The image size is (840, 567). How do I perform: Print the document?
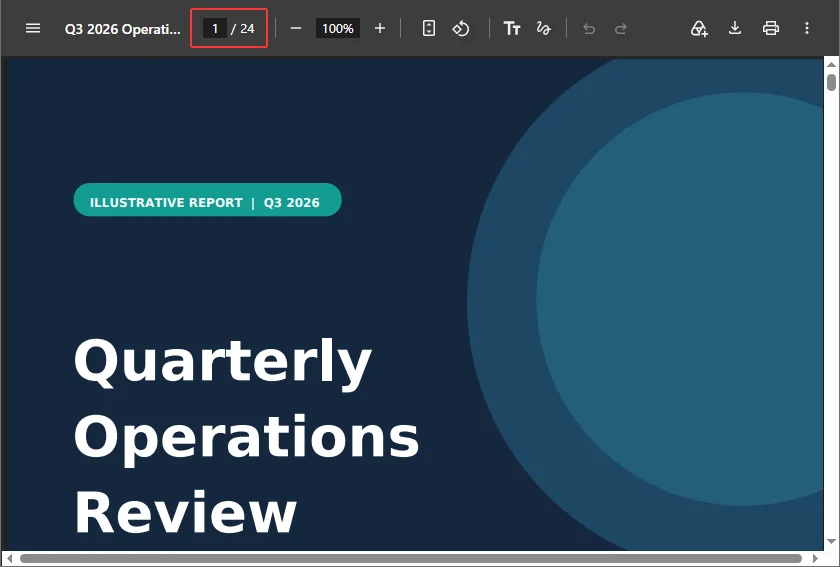771,28
